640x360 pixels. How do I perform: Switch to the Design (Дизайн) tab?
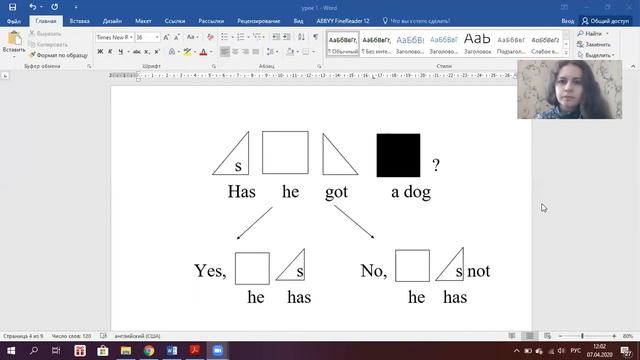112,21
